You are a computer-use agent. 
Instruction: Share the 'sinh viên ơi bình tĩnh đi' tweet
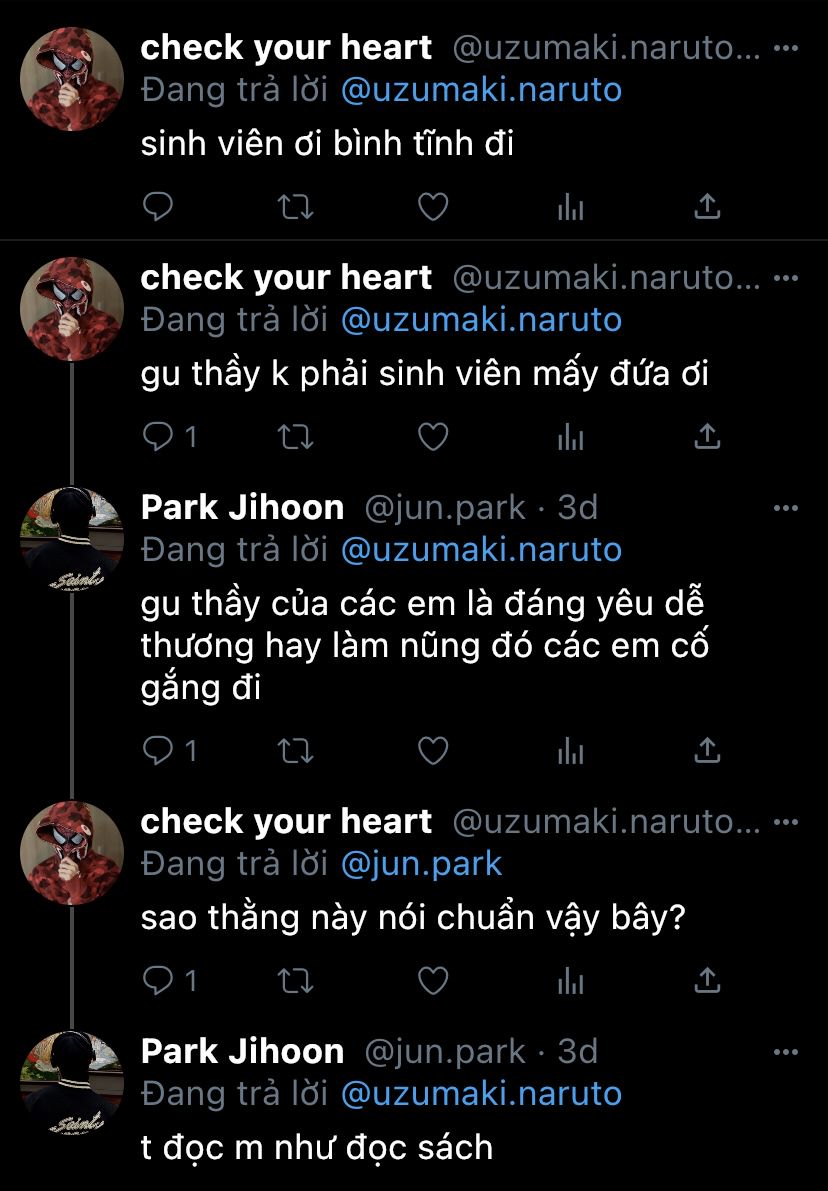pos(707,207)
